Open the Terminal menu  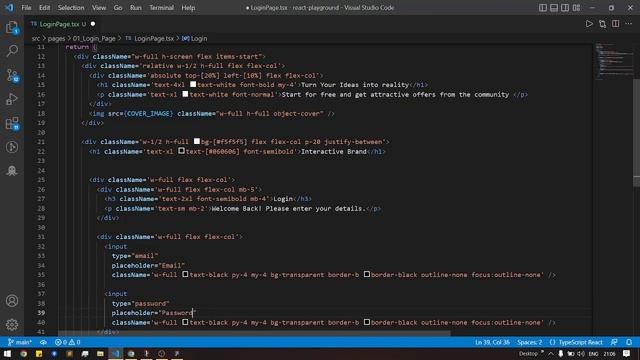tap(161, 8)
